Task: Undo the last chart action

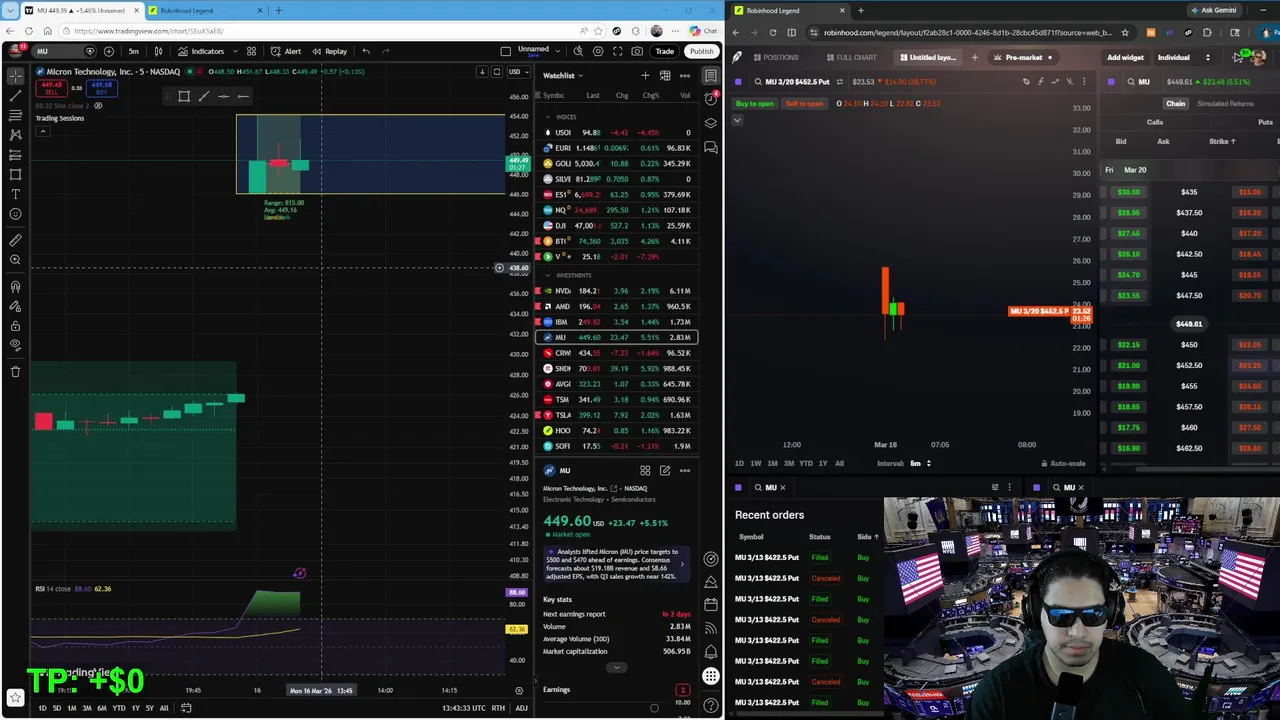Action: click(x=366, y=51)
